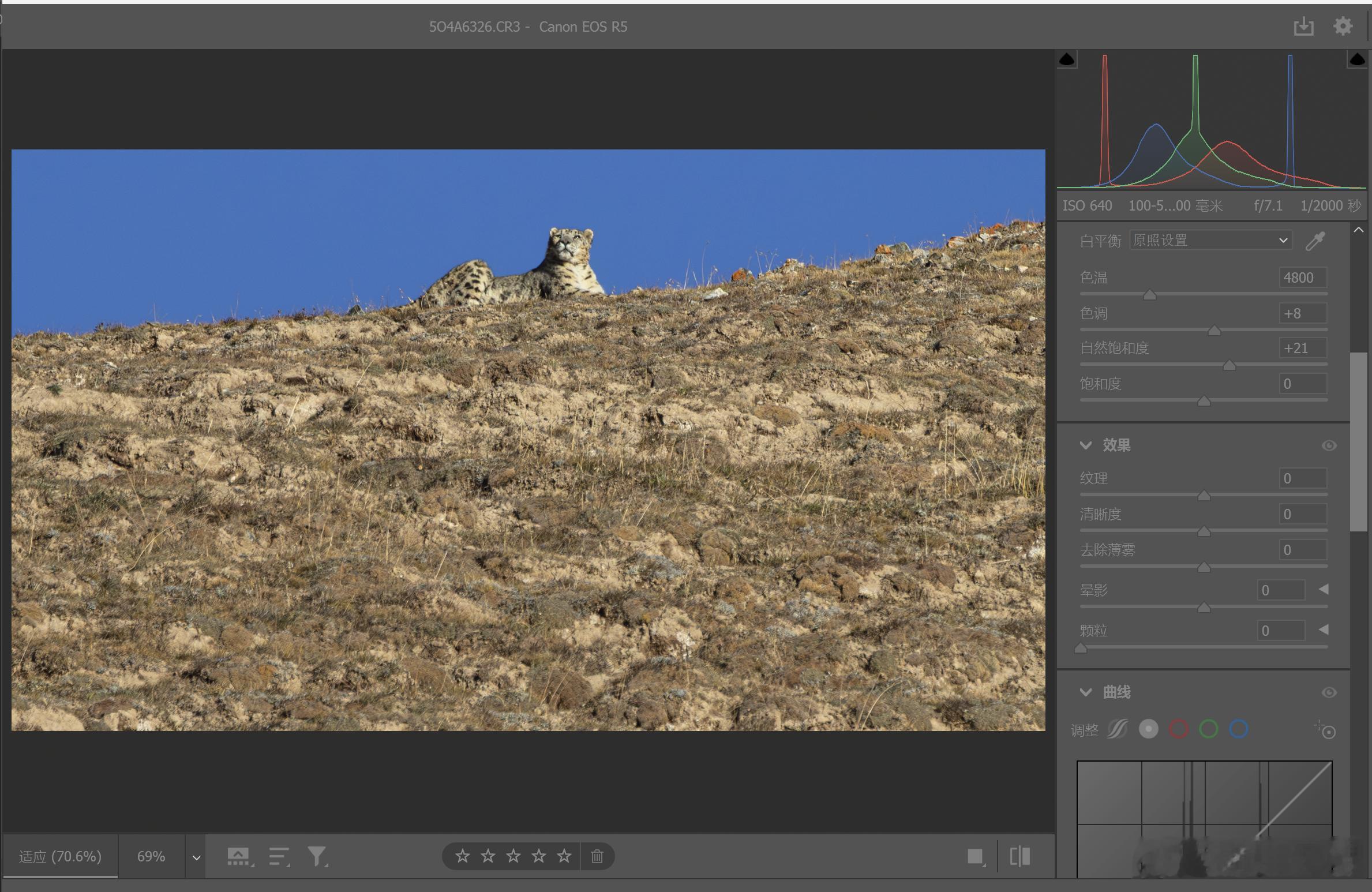Switch to single view square icon

point(976,857)
